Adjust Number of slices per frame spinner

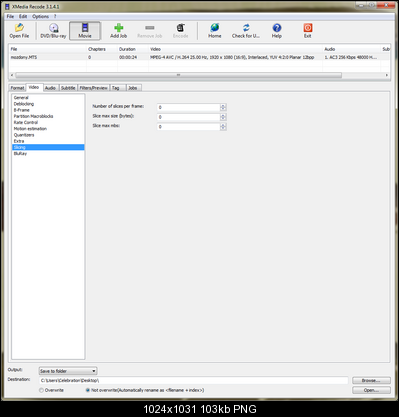pos(223,107)
